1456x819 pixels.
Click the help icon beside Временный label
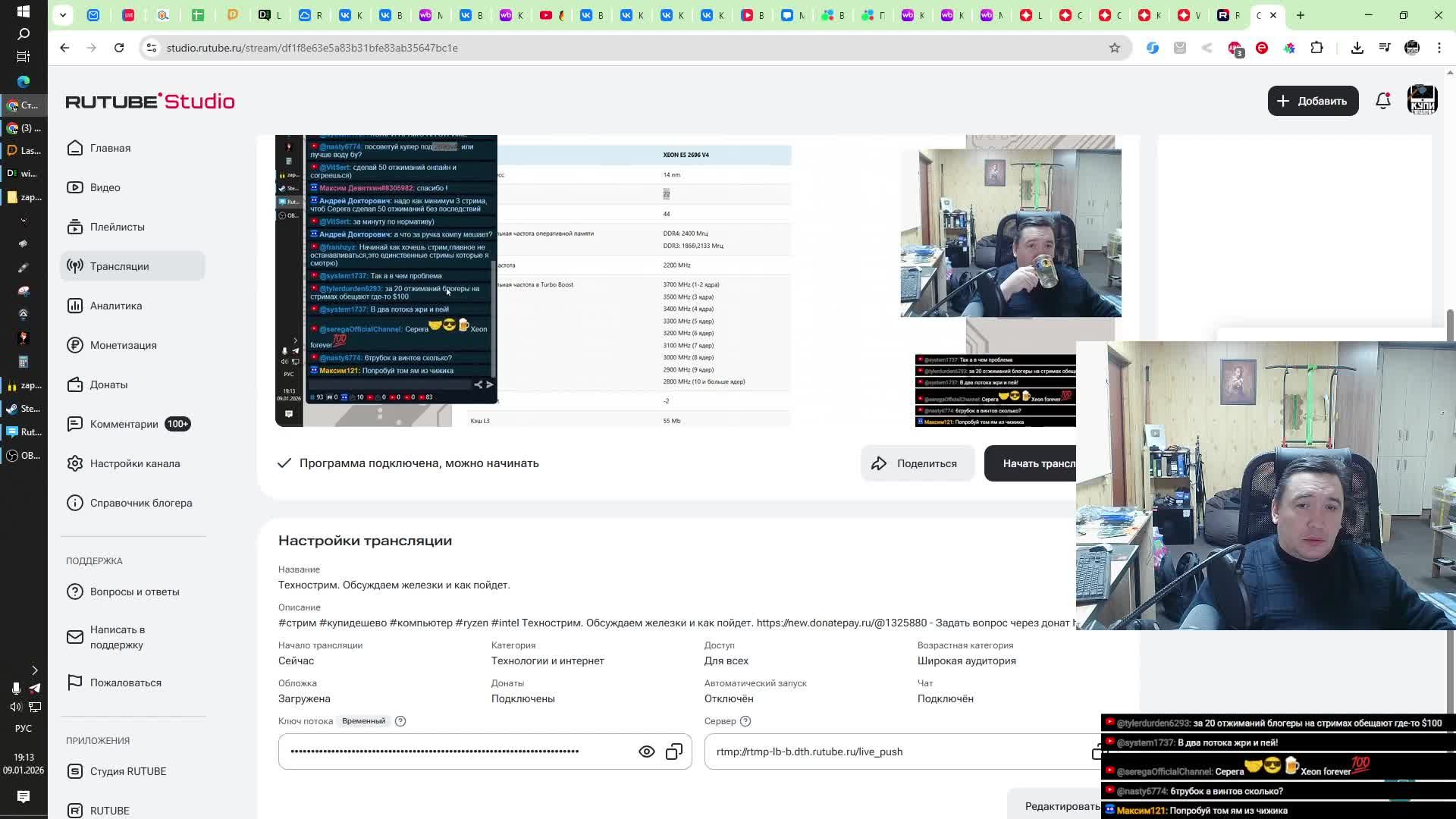point(400,721)
